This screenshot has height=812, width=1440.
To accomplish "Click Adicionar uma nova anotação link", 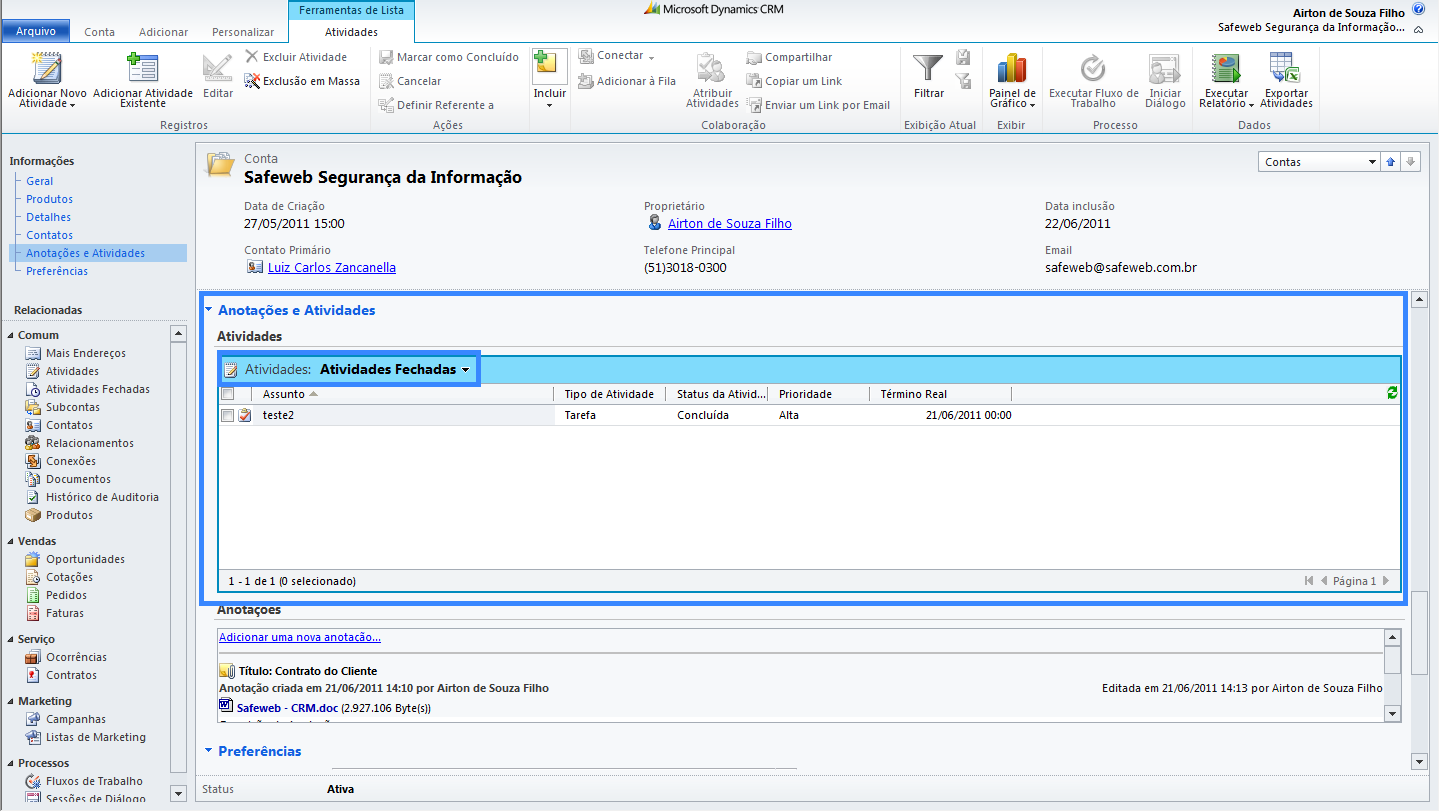I will (299, 637).
